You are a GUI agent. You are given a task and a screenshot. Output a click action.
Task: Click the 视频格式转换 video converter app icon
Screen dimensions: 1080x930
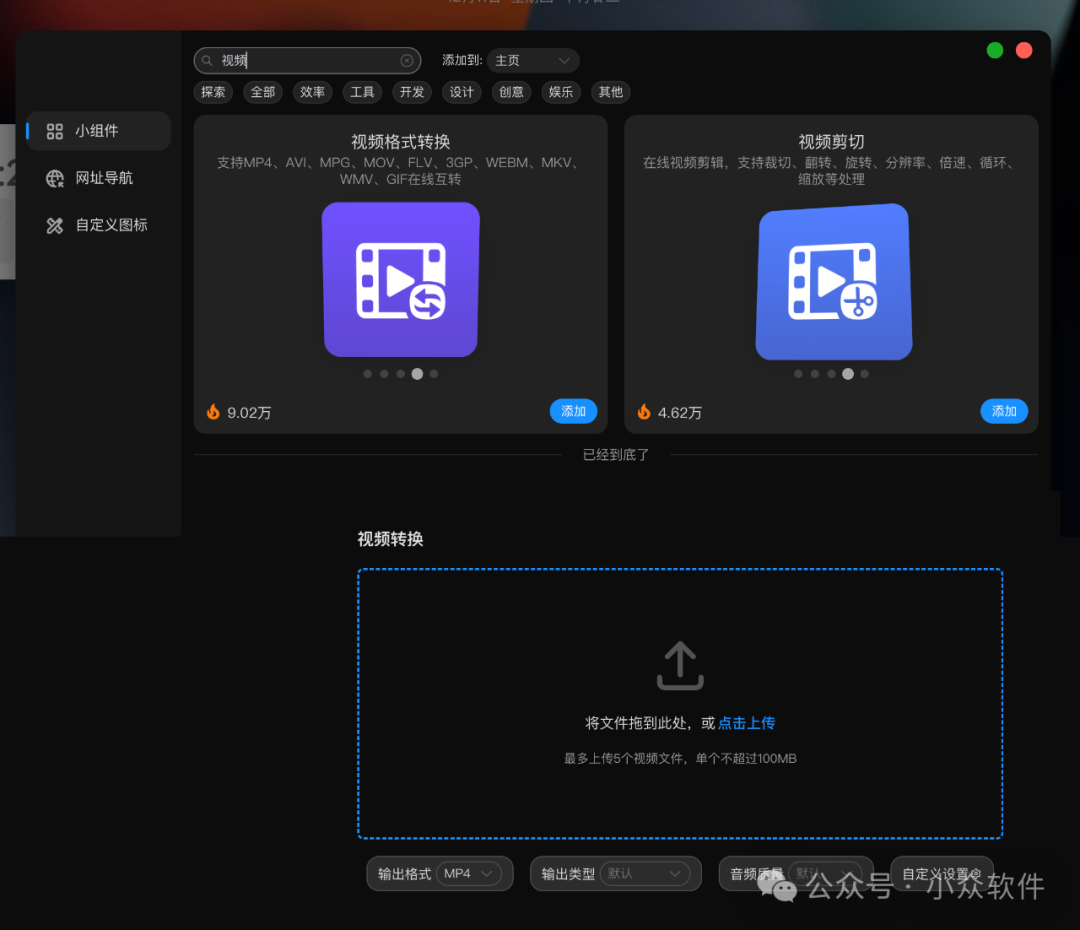pos(400,279)
